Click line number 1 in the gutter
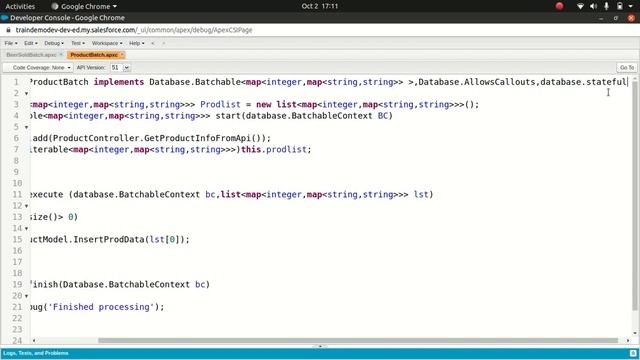 click(x=16, y=82)
